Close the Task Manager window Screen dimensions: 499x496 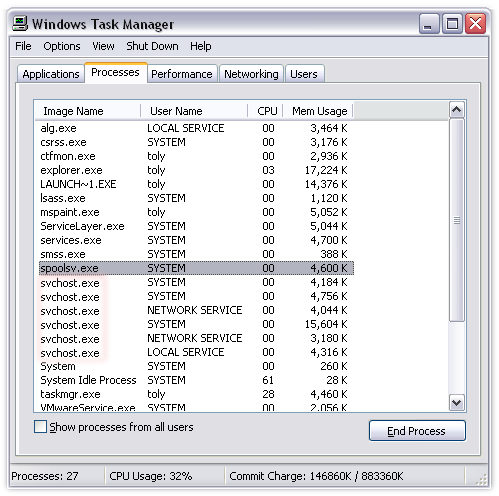475,24
